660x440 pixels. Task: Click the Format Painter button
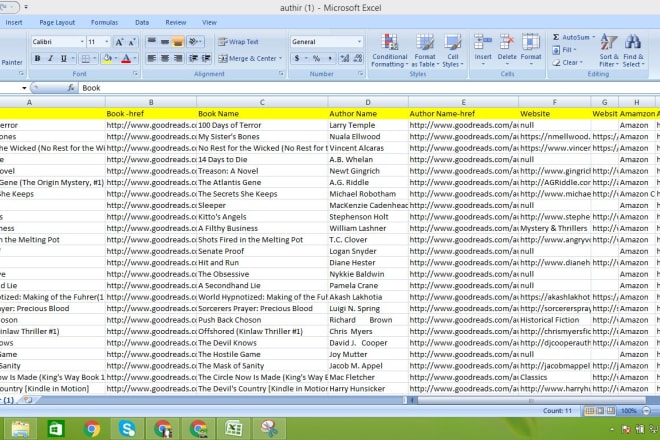click(11, 62)
